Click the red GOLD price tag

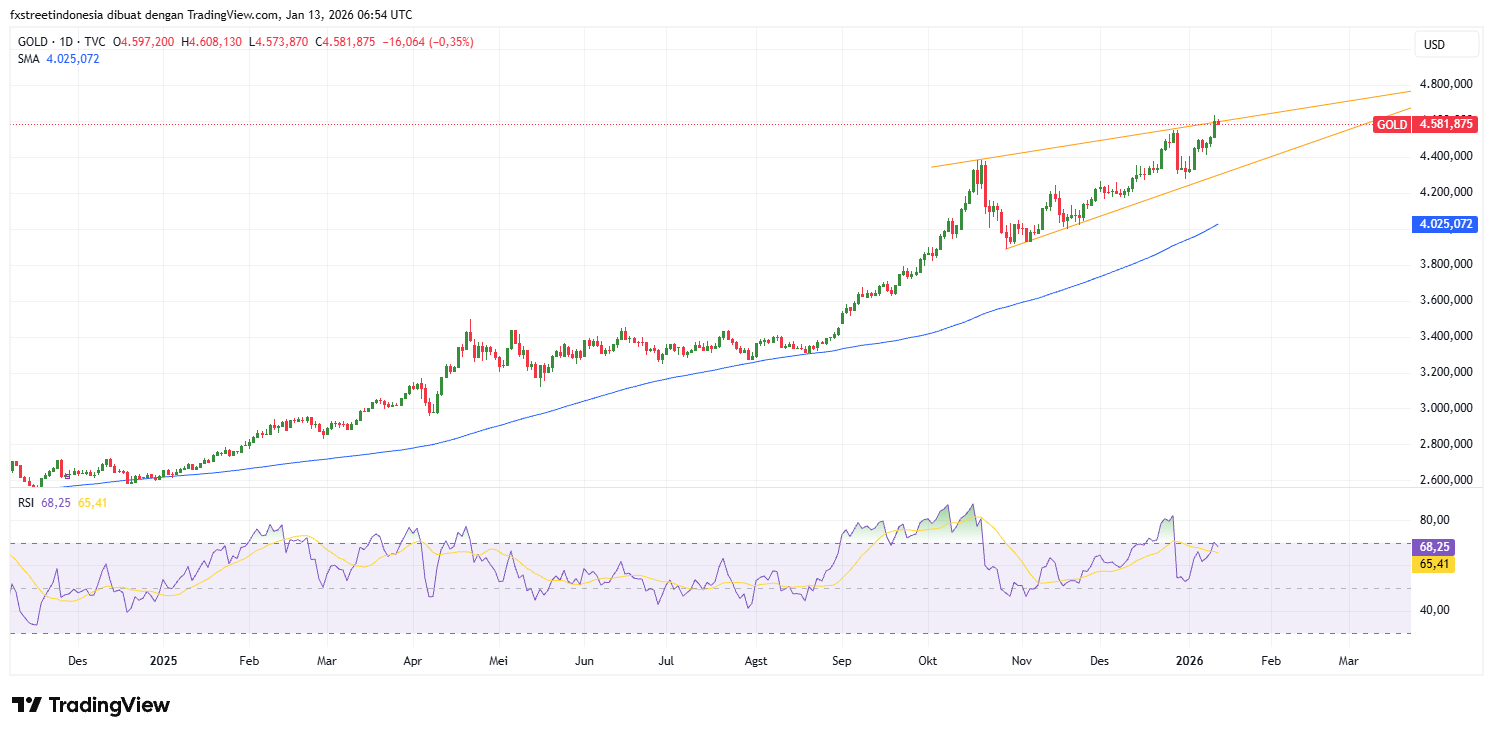pos(1430,125)
